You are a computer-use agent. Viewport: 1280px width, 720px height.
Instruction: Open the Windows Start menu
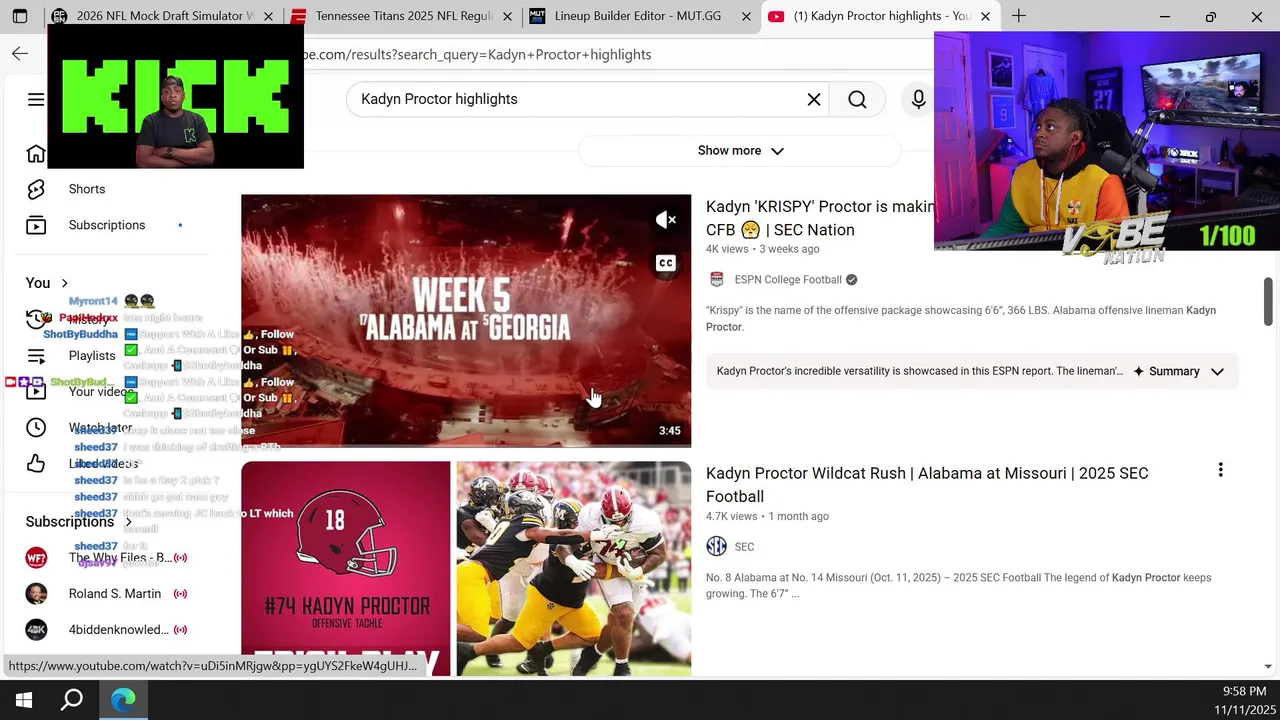pyautogui.click(x=24, y=700)
